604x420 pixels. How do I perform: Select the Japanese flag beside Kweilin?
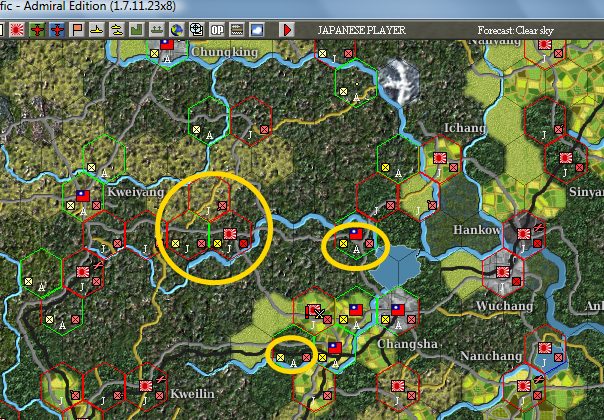146,385
